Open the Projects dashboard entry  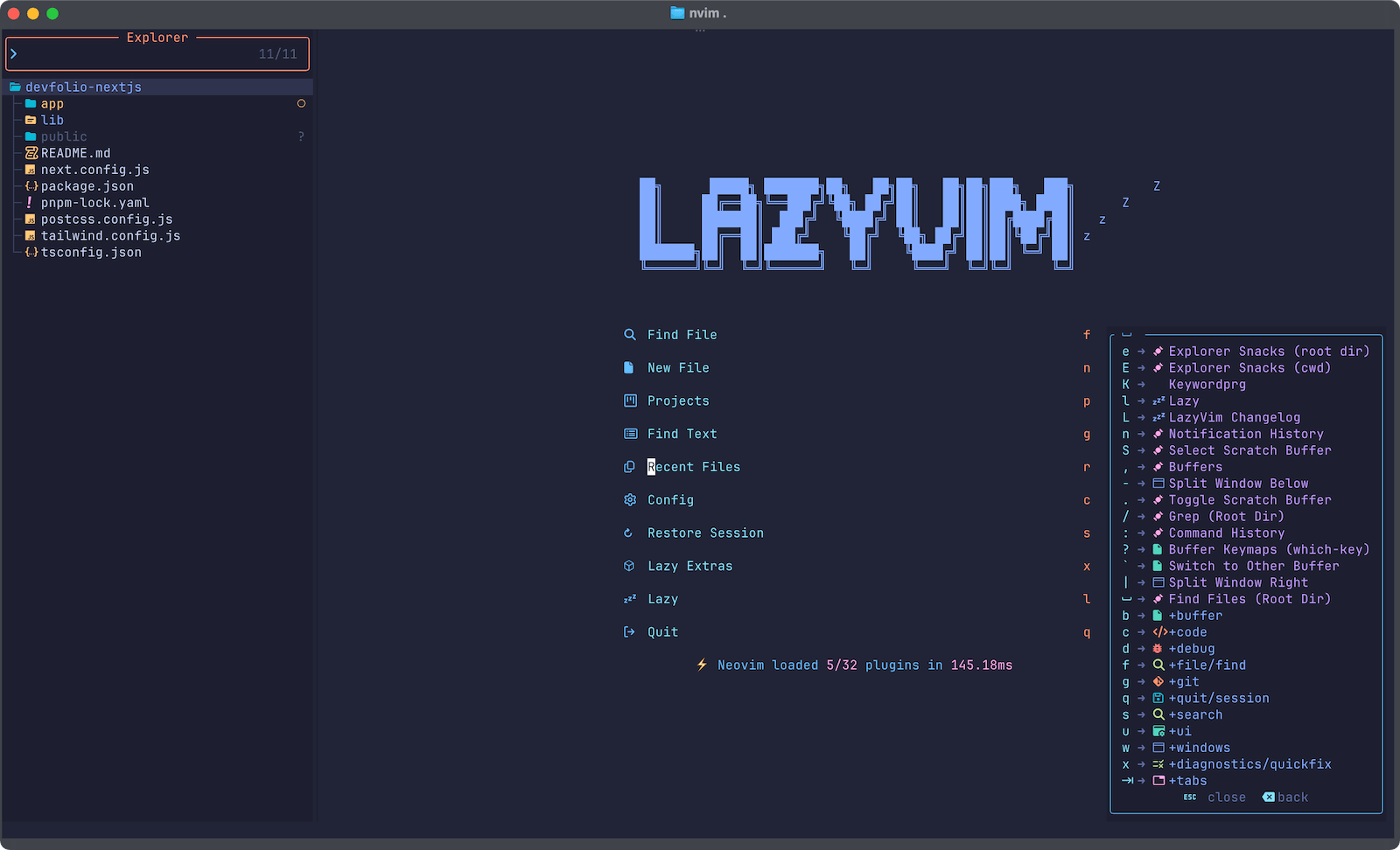[x=678, y=401]
